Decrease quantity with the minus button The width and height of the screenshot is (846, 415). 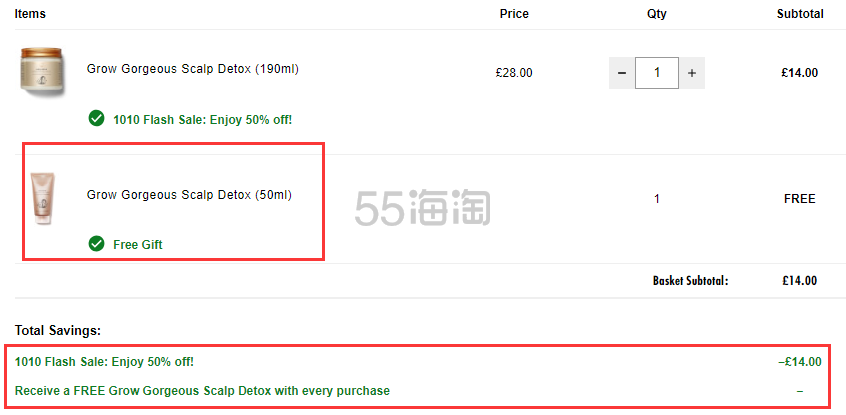coord(622,73)
